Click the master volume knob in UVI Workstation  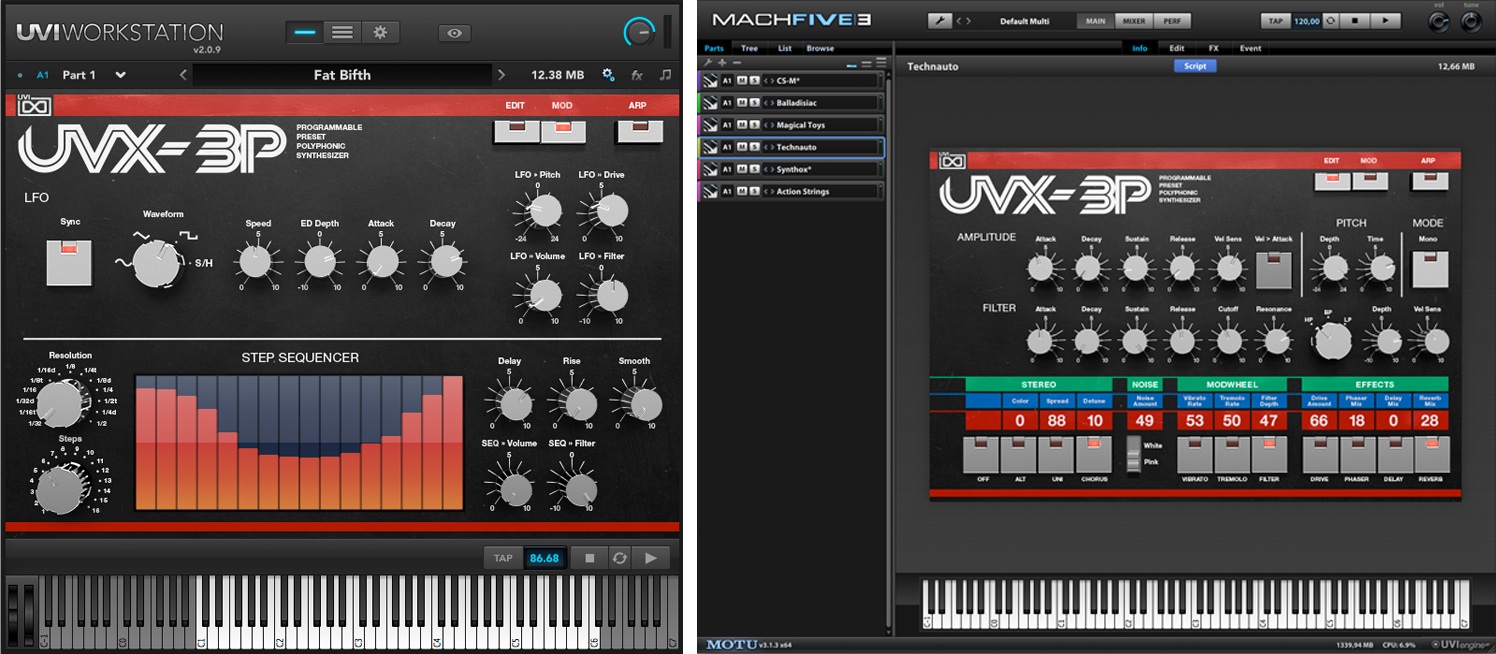[638, 33]
